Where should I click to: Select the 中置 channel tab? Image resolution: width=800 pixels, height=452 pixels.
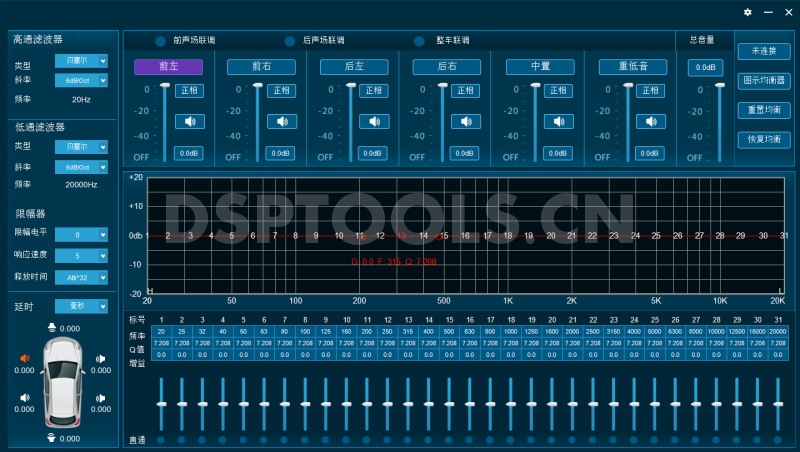click(540, 66)
